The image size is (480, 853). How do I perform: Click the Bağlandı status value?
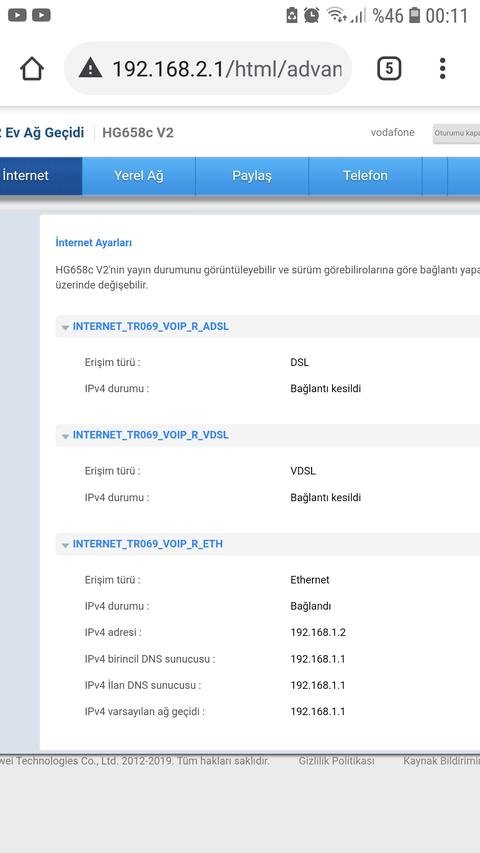pos(311,606)
